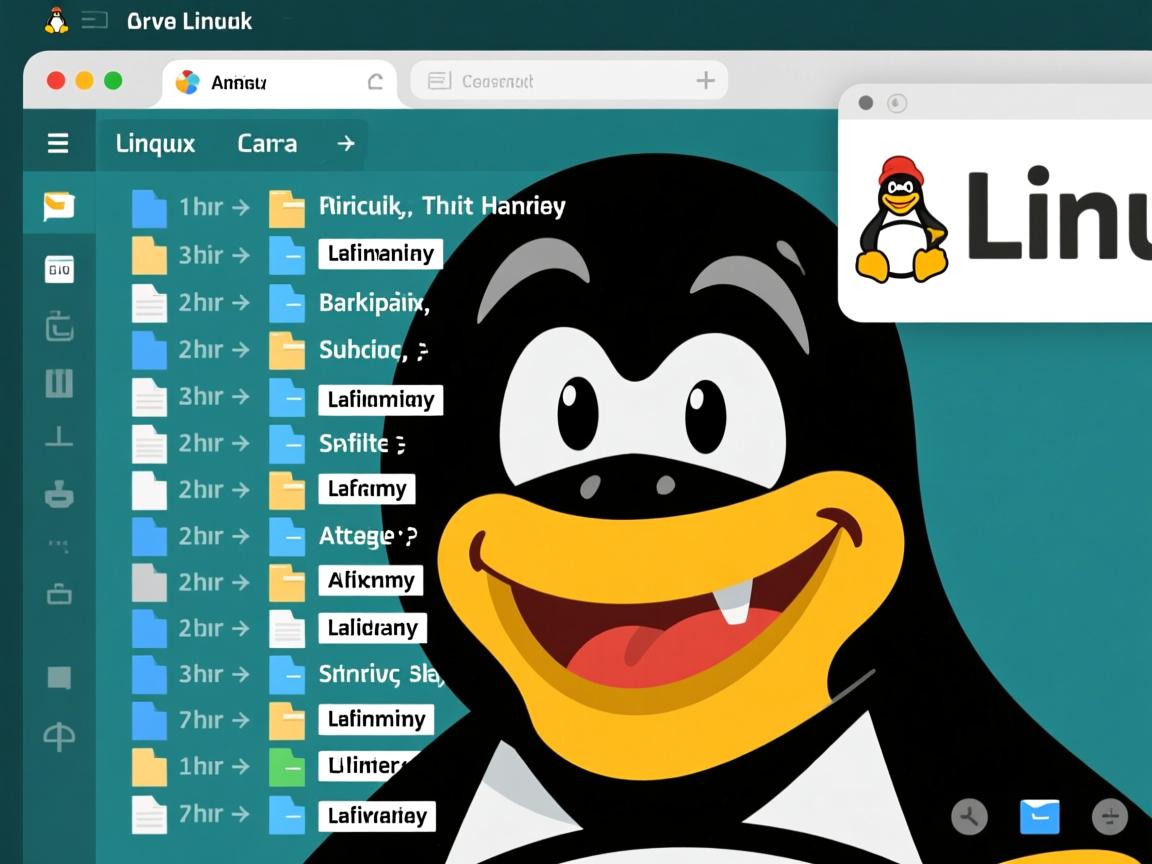Open the briefcase icon in the left sidebar
This screenshot has height=864, width=1152.
point(59,594)
